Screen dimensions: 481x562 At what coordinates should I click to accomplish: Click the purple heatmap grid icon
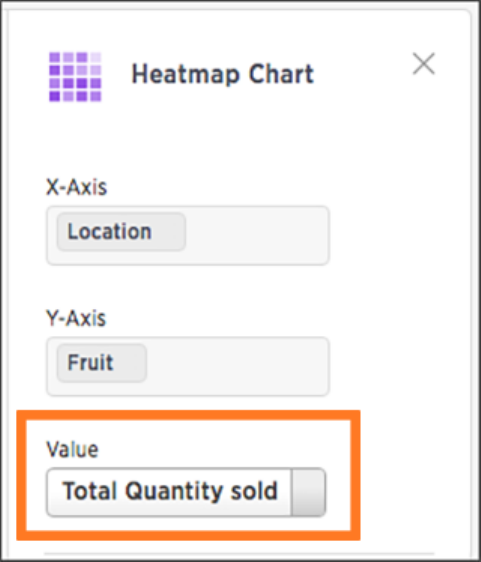point(75,77)
